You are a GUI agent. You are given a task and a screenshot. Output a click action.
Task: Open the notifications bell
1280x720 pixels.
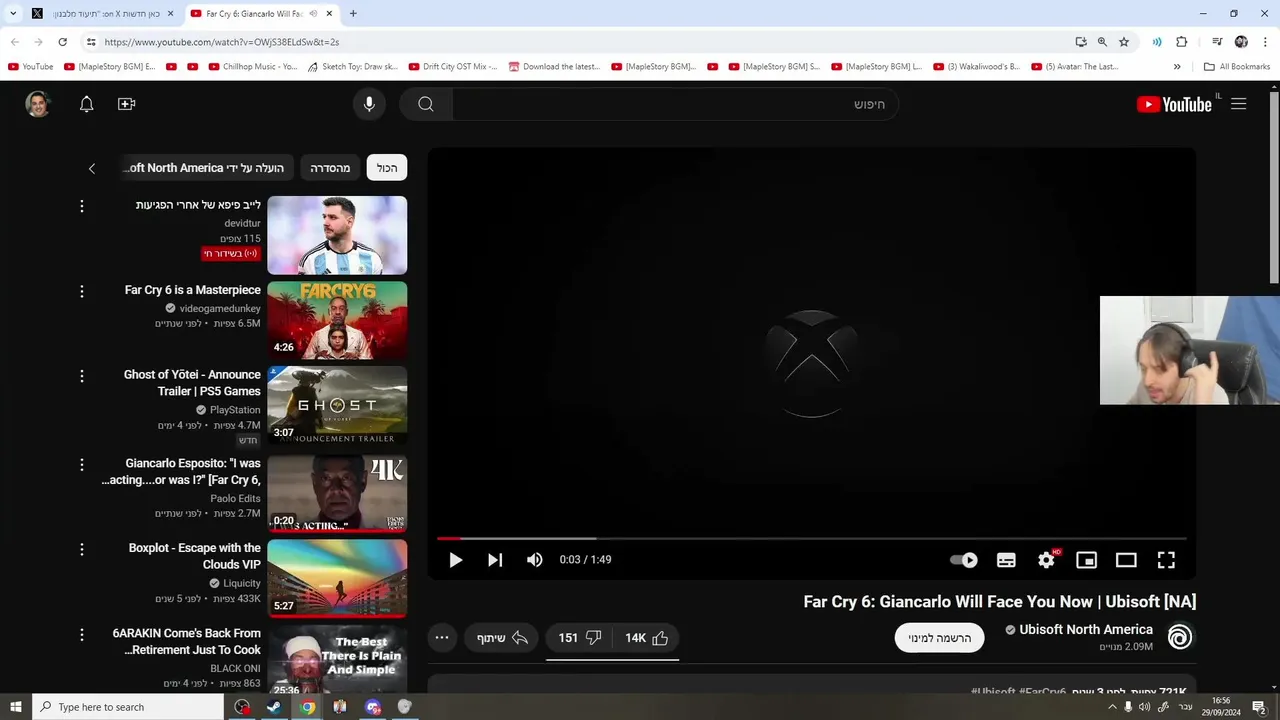86,104
